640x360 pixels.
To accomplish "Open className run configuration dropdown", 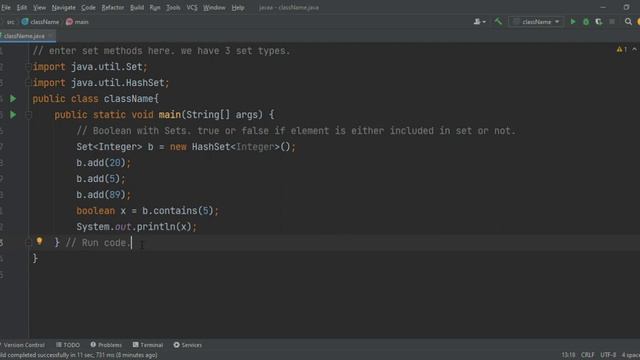I will [536, 22].
